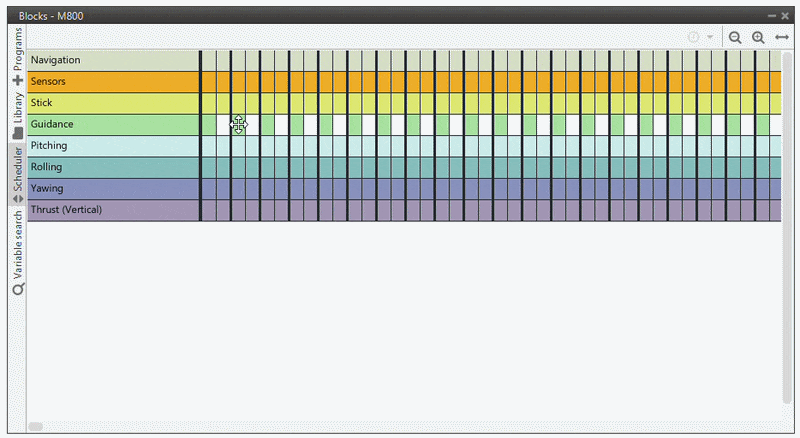Open the dropdown arrow beside the clock icon
Screen dimensions: 800x438
click(709, 37)
